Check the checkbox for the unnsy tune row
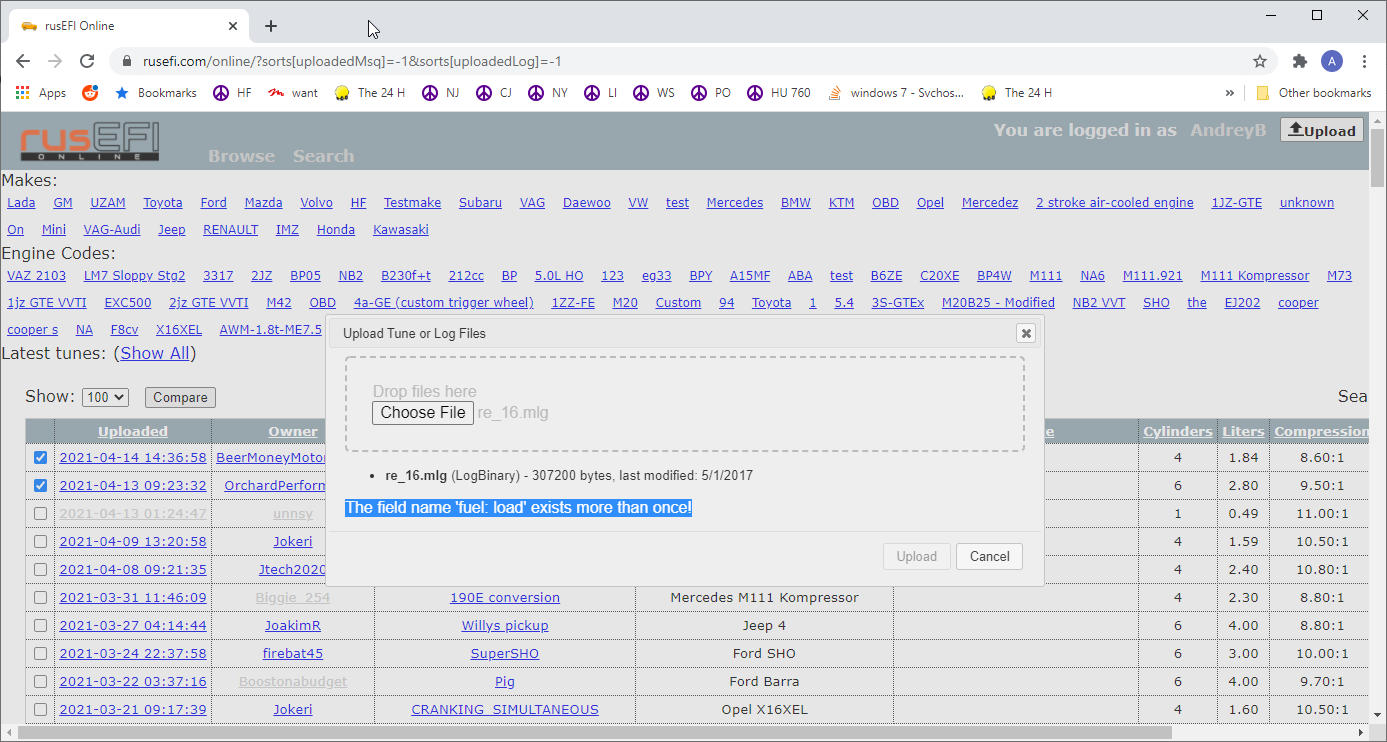Viewport: 1387px width, 742px height. pyautogui.click(x=40, y=513)
